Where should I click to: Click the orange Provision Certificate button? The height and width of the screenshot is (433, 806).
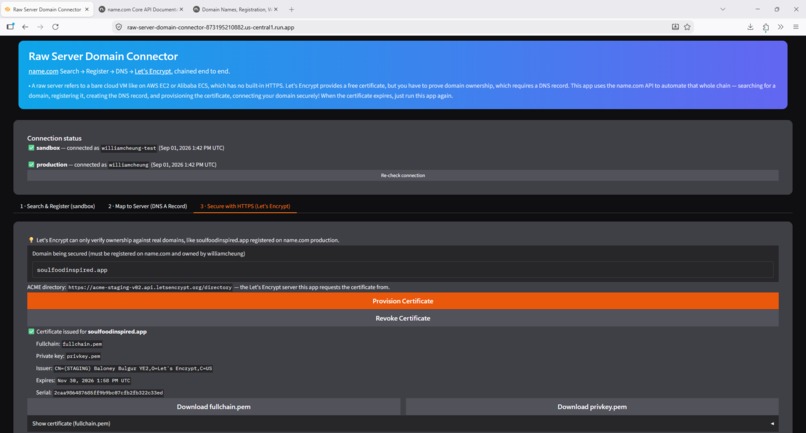402,301
